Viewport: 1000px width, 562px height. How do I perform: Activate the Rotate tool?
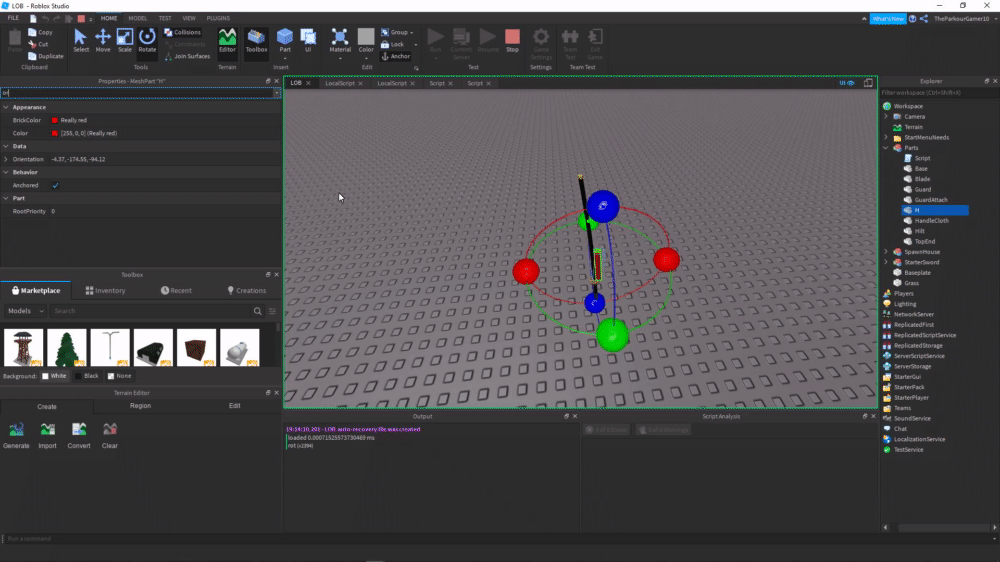pos(147,40)
